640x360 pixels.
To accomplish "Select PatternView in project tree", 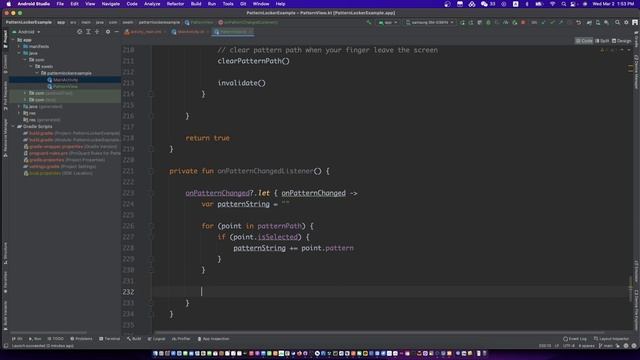I will (65, 87).
